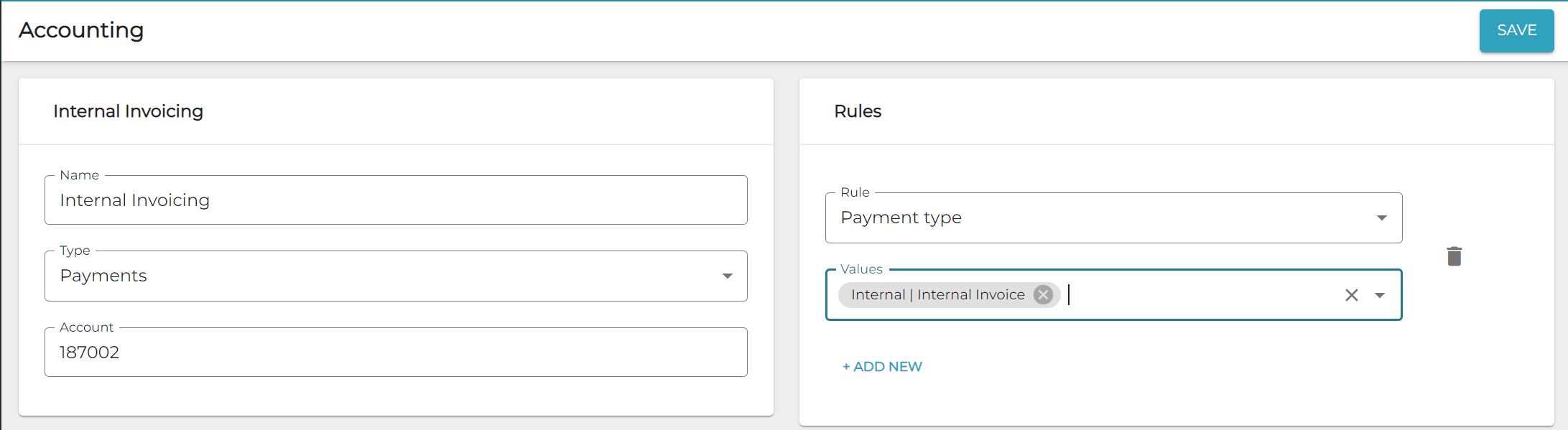Screen dimensions: 1568x430
Task: Click the Internal Invoicing card heading
Action: (x=128, y=111)
